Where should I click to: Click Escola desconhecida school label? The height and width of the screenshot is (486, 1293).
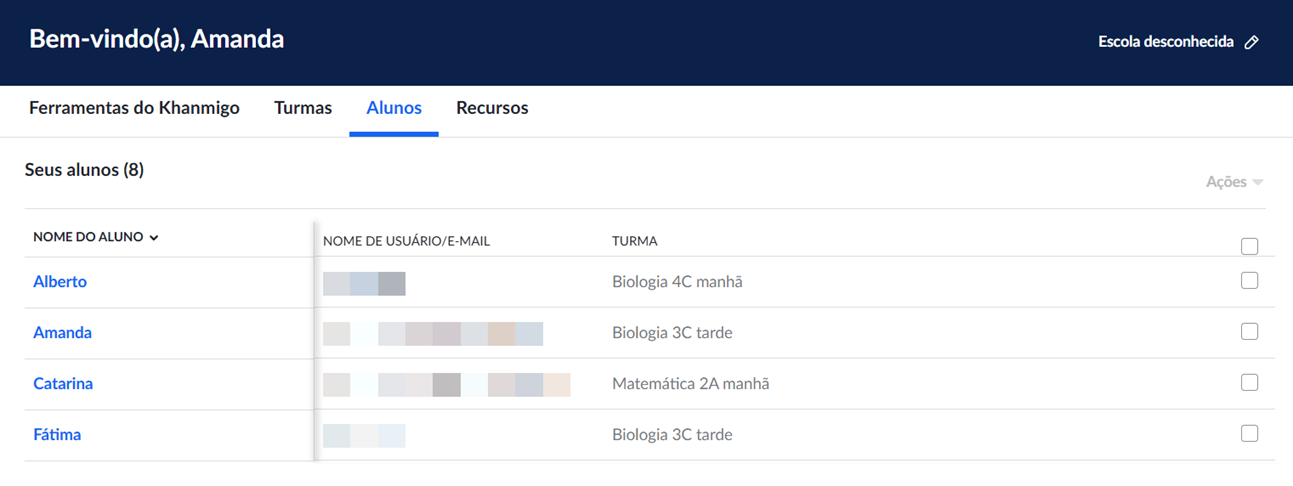coord(1165,43)
